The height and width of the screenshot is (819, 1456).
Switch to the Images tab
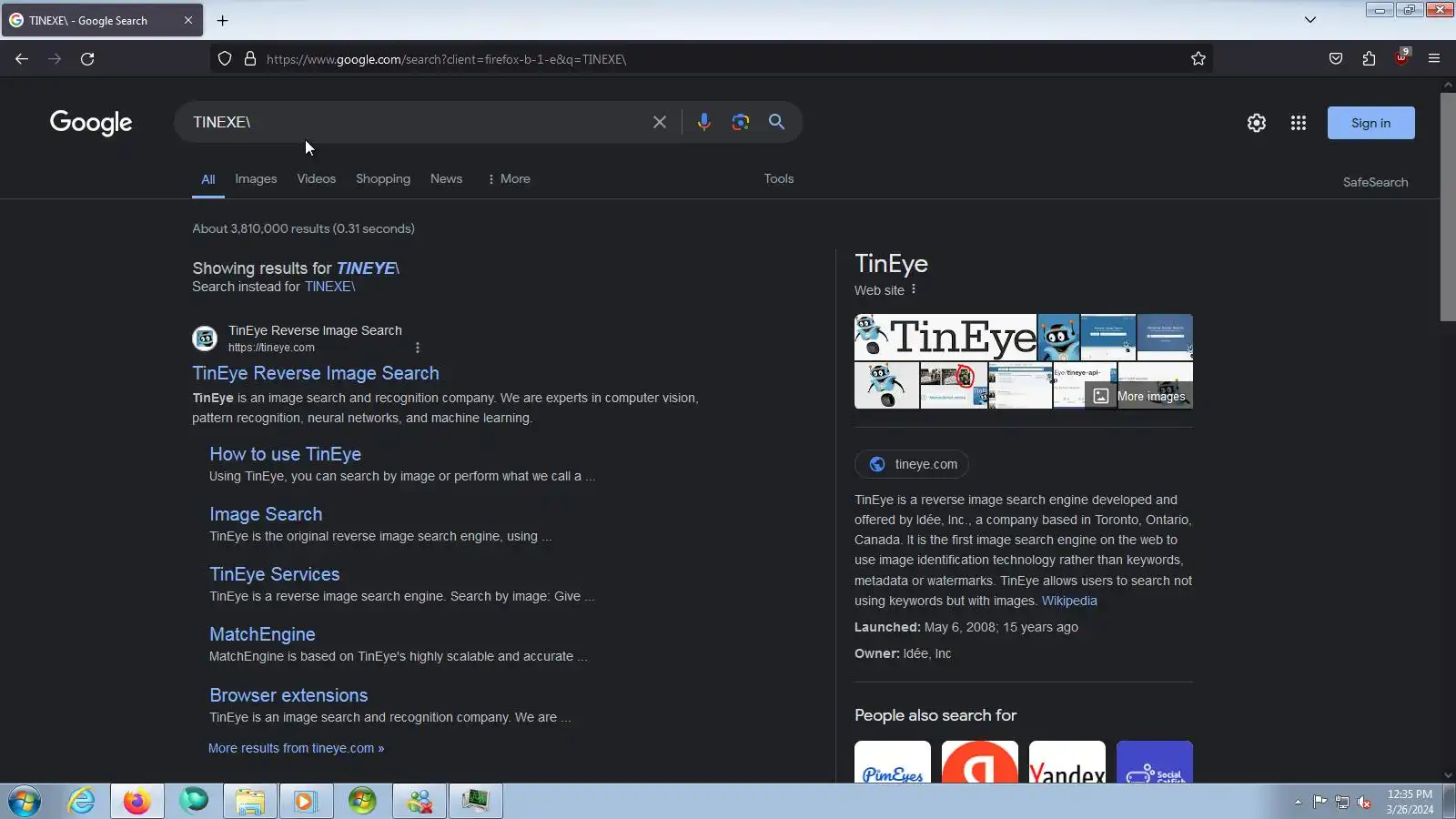[256, 178]
